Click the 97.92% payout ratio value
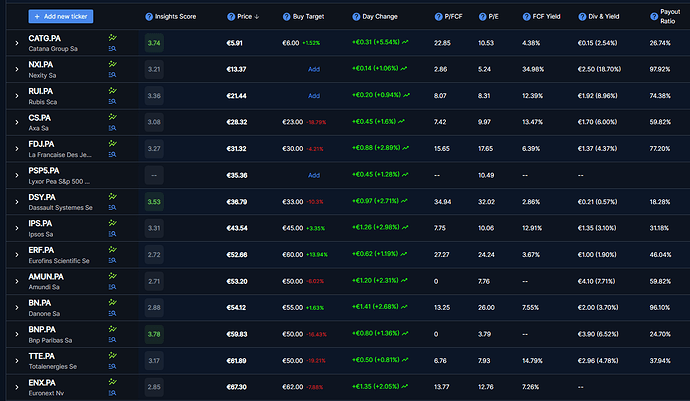The height and width of the screenshot is (401, 690). coord(660,69)
